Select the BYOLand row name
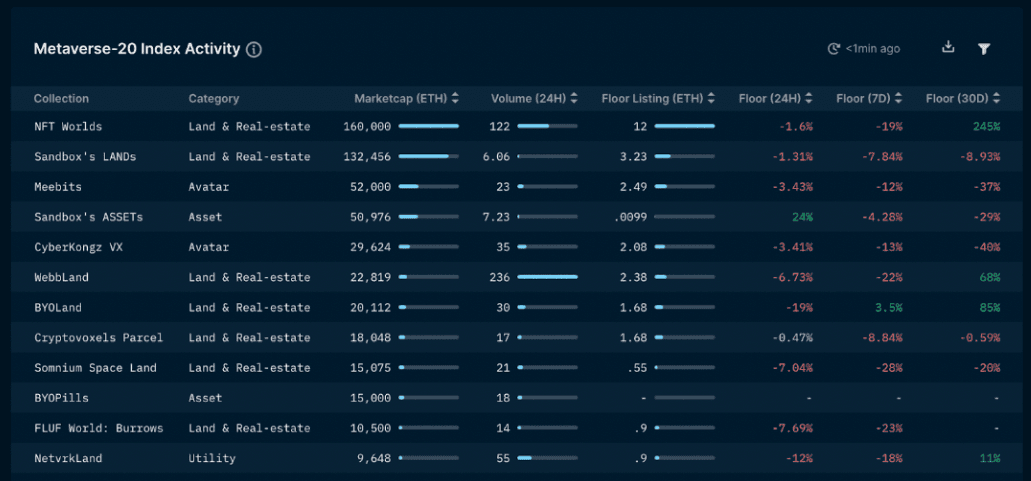Image resolution: width=1031 pixels, height=481 pixels. point(58,308)
